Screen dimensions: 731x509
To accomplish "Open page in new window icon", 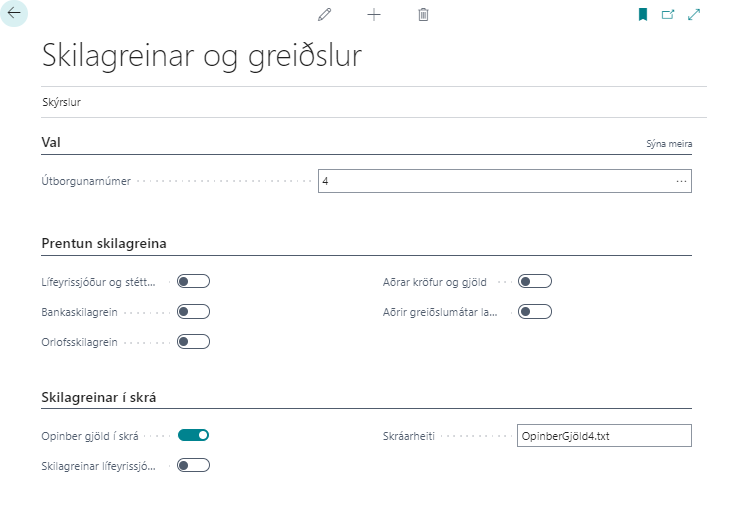I will click(x=668, y=15).
